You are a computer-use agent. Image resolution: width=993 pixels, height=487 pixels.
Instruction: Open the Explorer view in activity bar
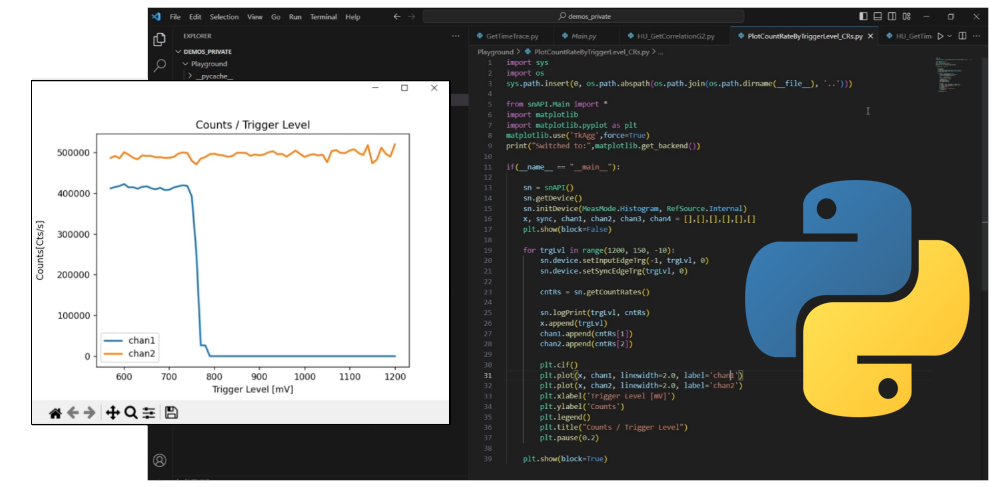[x=160, y=40]
